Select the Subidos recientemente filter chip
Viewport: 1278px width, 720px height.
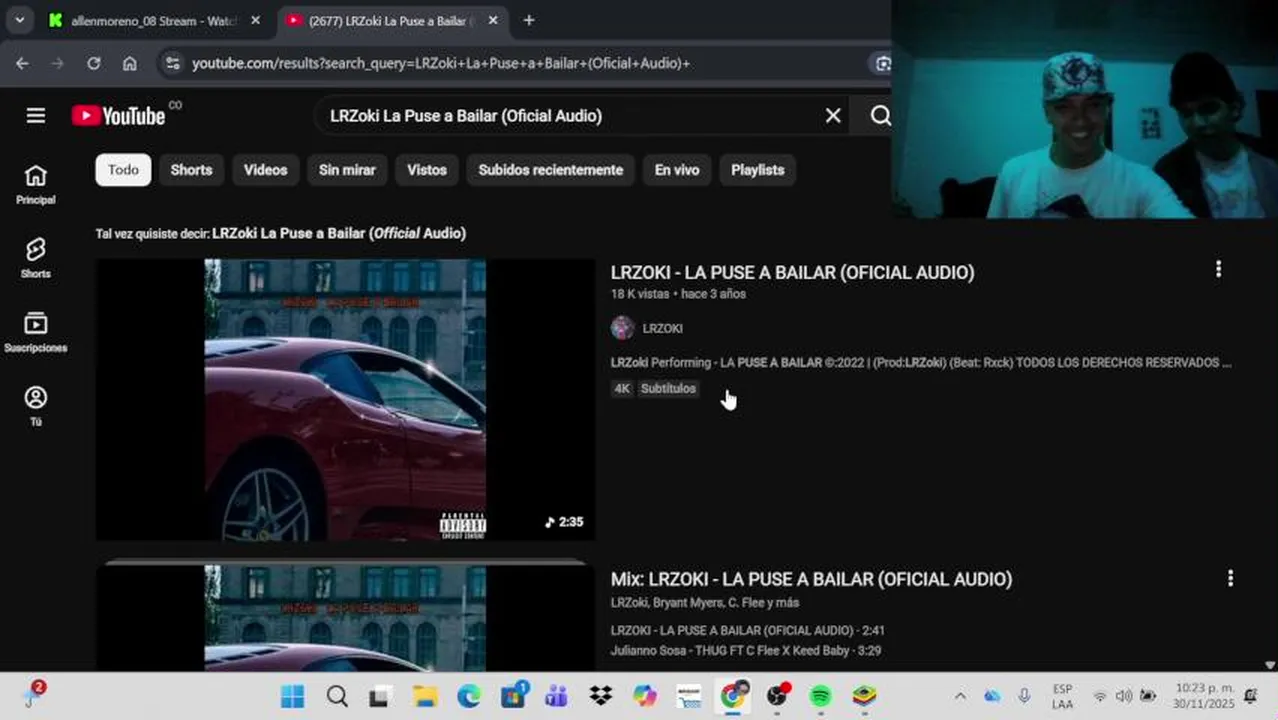point(550,170)
